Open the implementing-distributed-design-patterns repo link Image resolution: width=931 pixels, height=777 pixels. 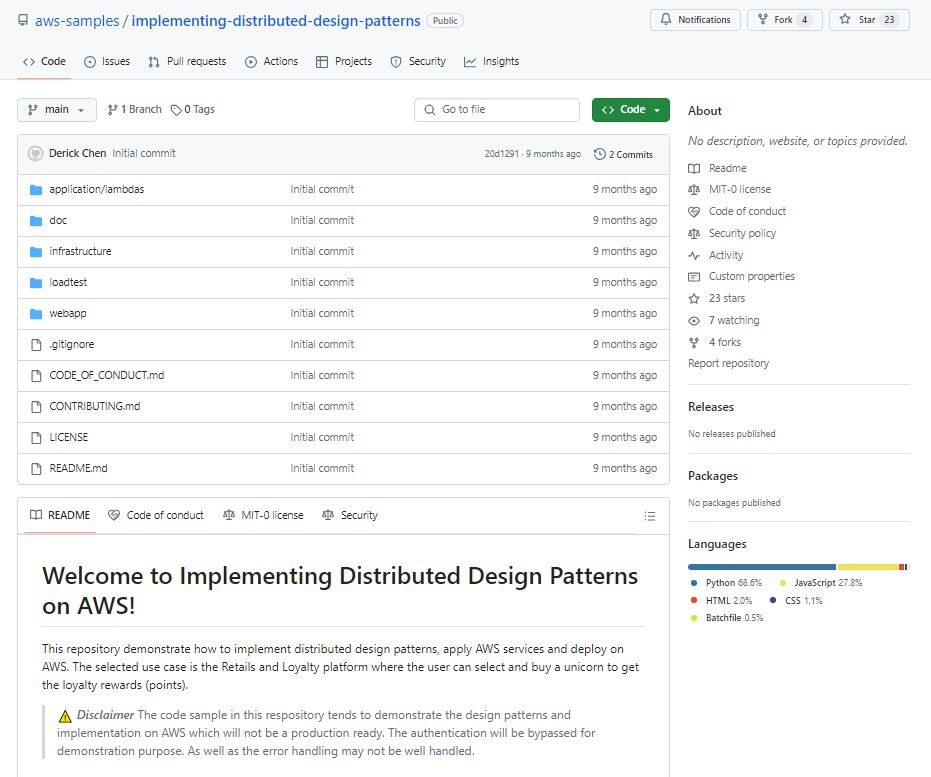276,21
